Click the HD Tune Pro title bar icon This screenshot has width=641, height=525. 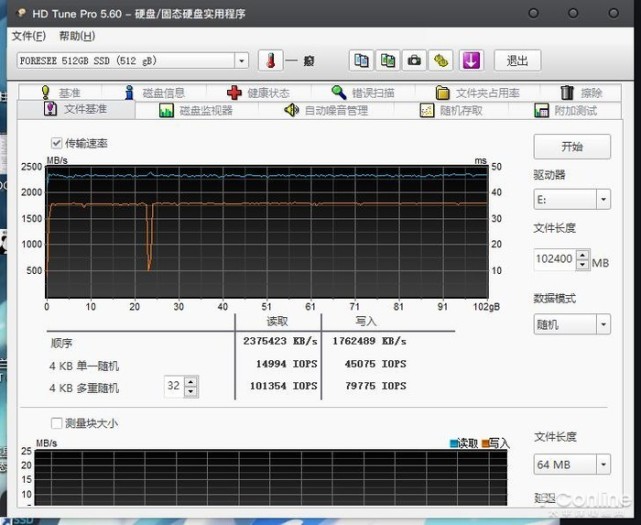tap(21, 13)
